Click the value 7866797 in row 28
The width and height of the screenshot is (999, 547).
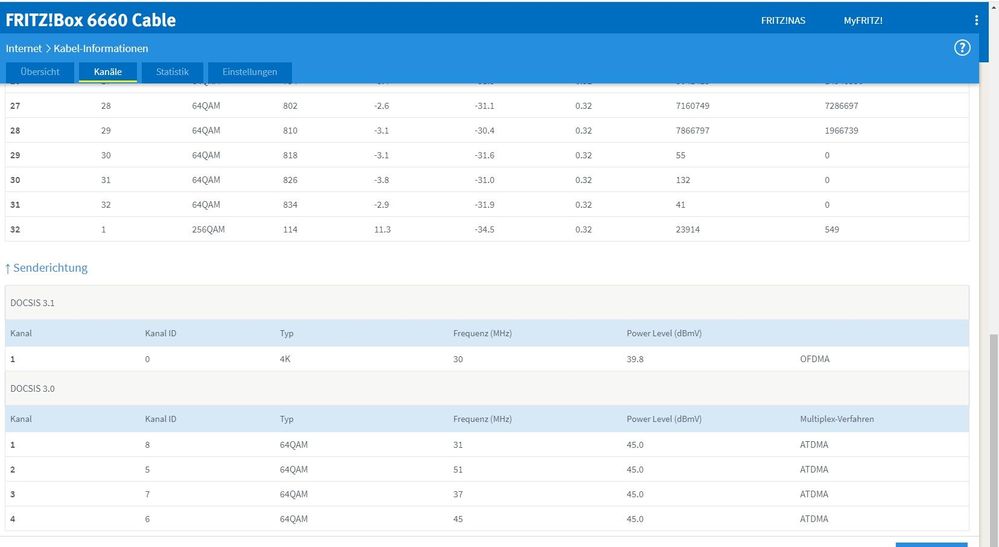coord(693,131)
